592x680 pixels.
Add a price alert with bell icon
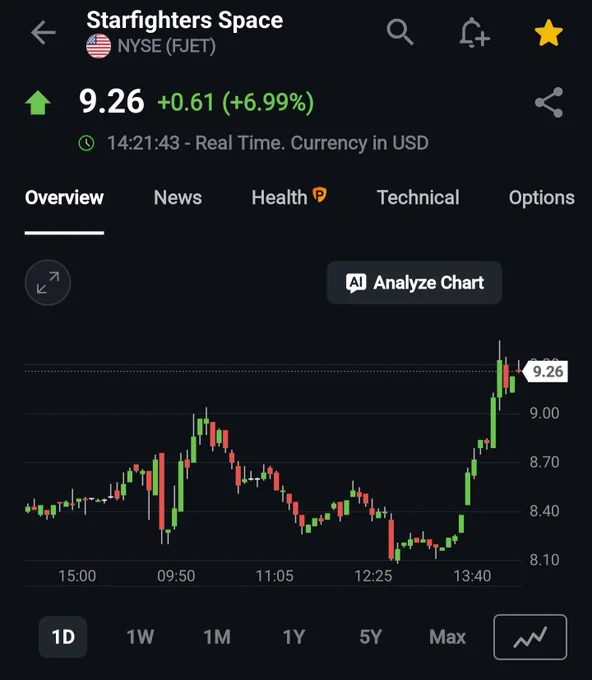click(474, 33)
